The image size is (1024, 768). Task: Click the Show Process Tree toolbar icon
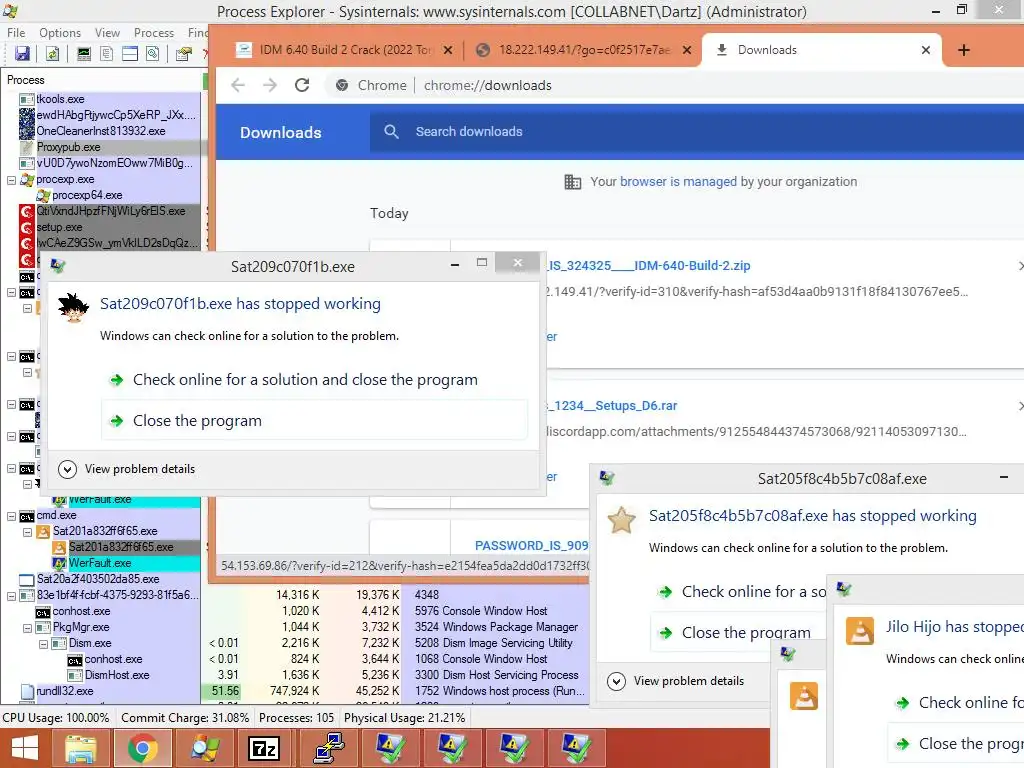[106, 54]
